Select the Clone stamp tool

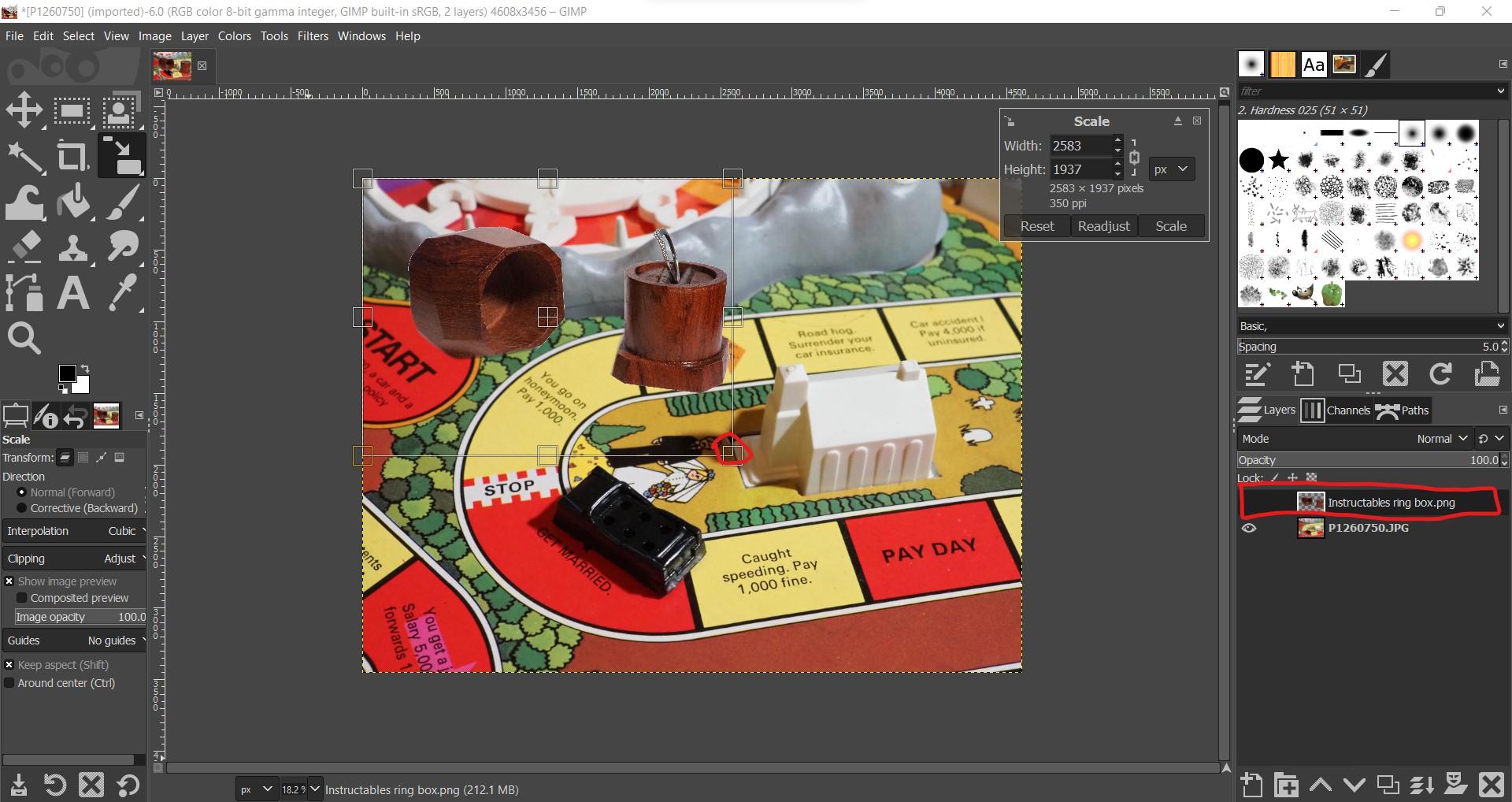pos(72,247)
